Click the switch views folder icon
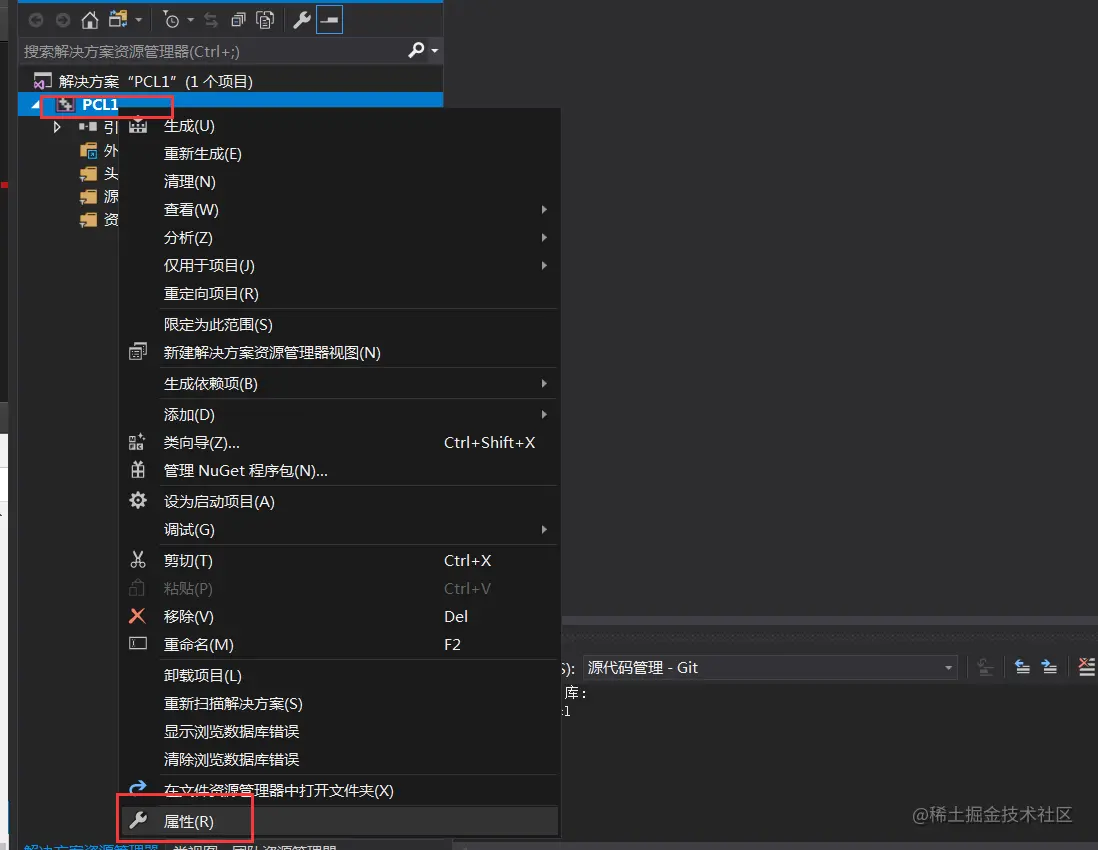The height and width of the screenshot is (850, 1098). coord(118,20)
